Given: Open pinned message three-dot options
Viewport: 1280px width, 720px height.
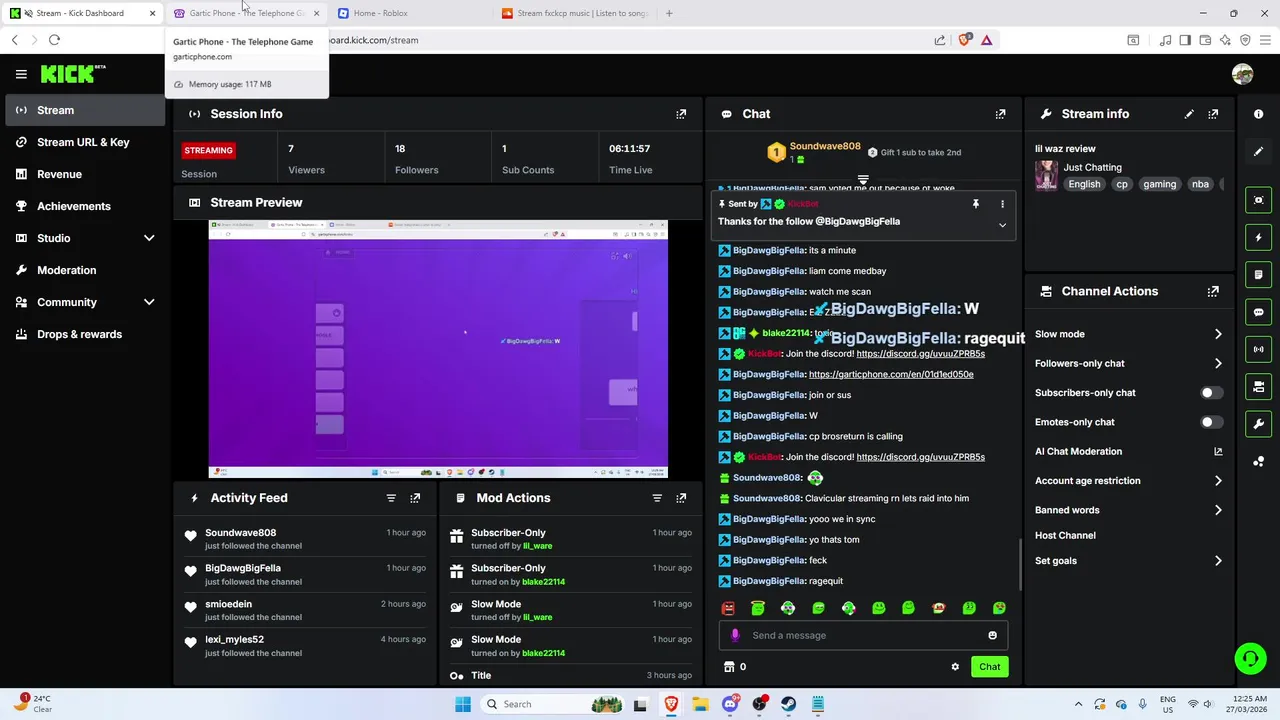Looking at the screenshot, I should click(1002, 204).
